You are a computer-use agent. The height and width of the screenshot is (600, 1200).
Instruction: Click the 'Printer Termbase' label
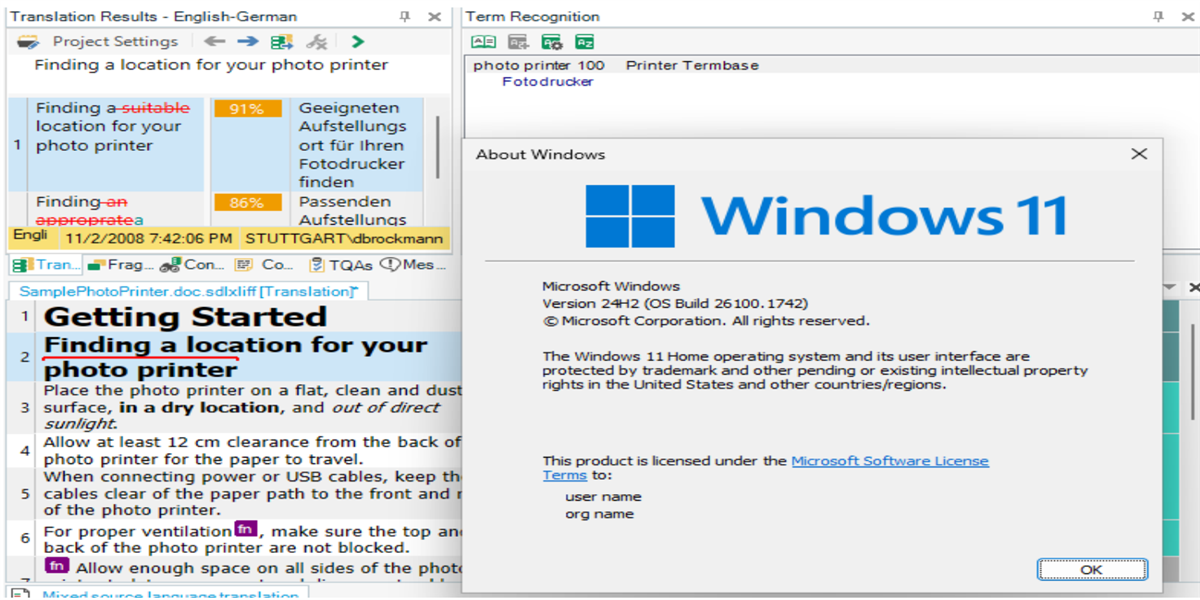692,65
